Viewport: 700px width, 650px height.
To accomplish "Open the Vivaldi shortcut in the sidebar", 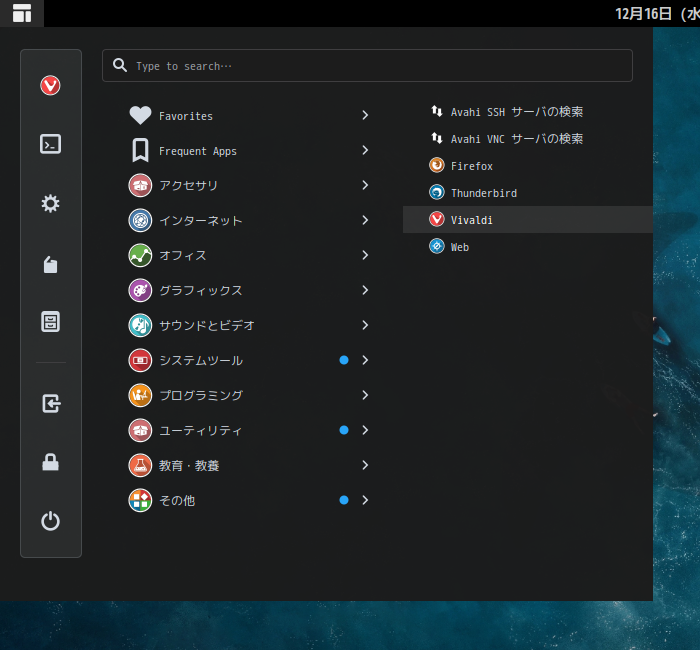I will [50, 85].
